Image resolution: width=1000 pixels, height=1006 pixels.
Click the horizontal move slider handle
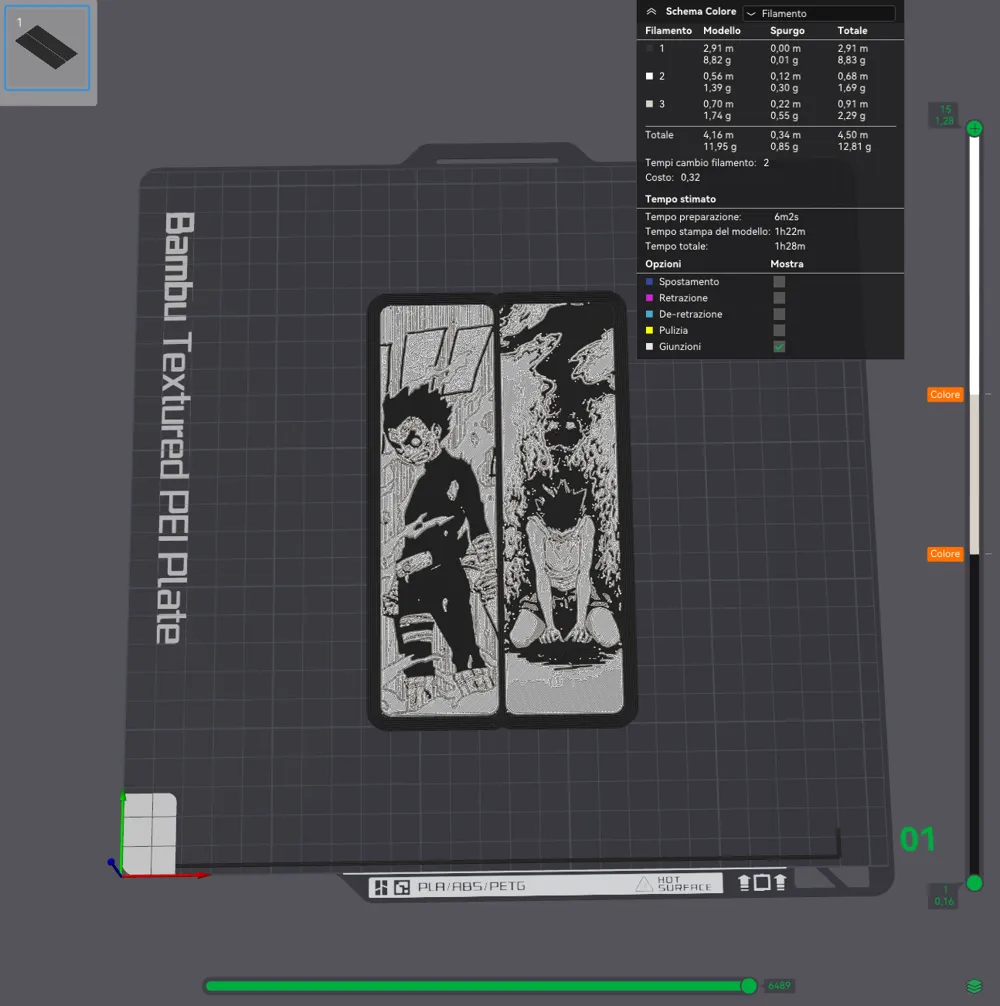pyautogui.click(x=749, y=986)
